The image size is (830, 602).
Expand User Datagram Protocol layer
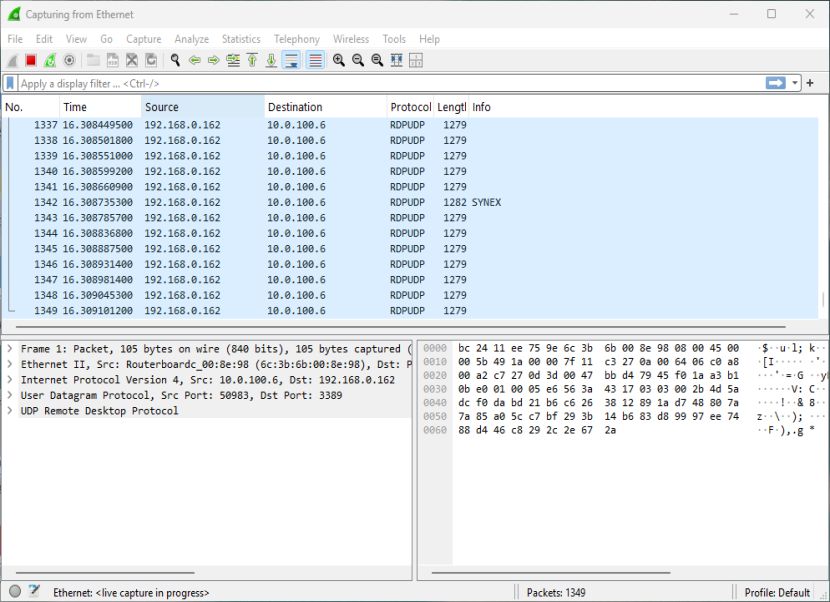coord(10,395)
